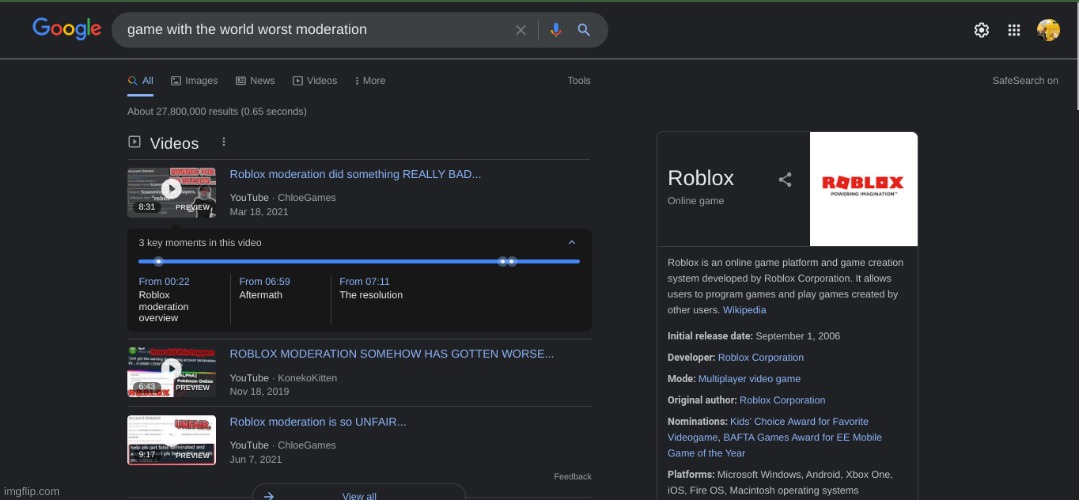Switch to the Images tab
This screenshot has height=500, width=1079.
click(194, 80)
